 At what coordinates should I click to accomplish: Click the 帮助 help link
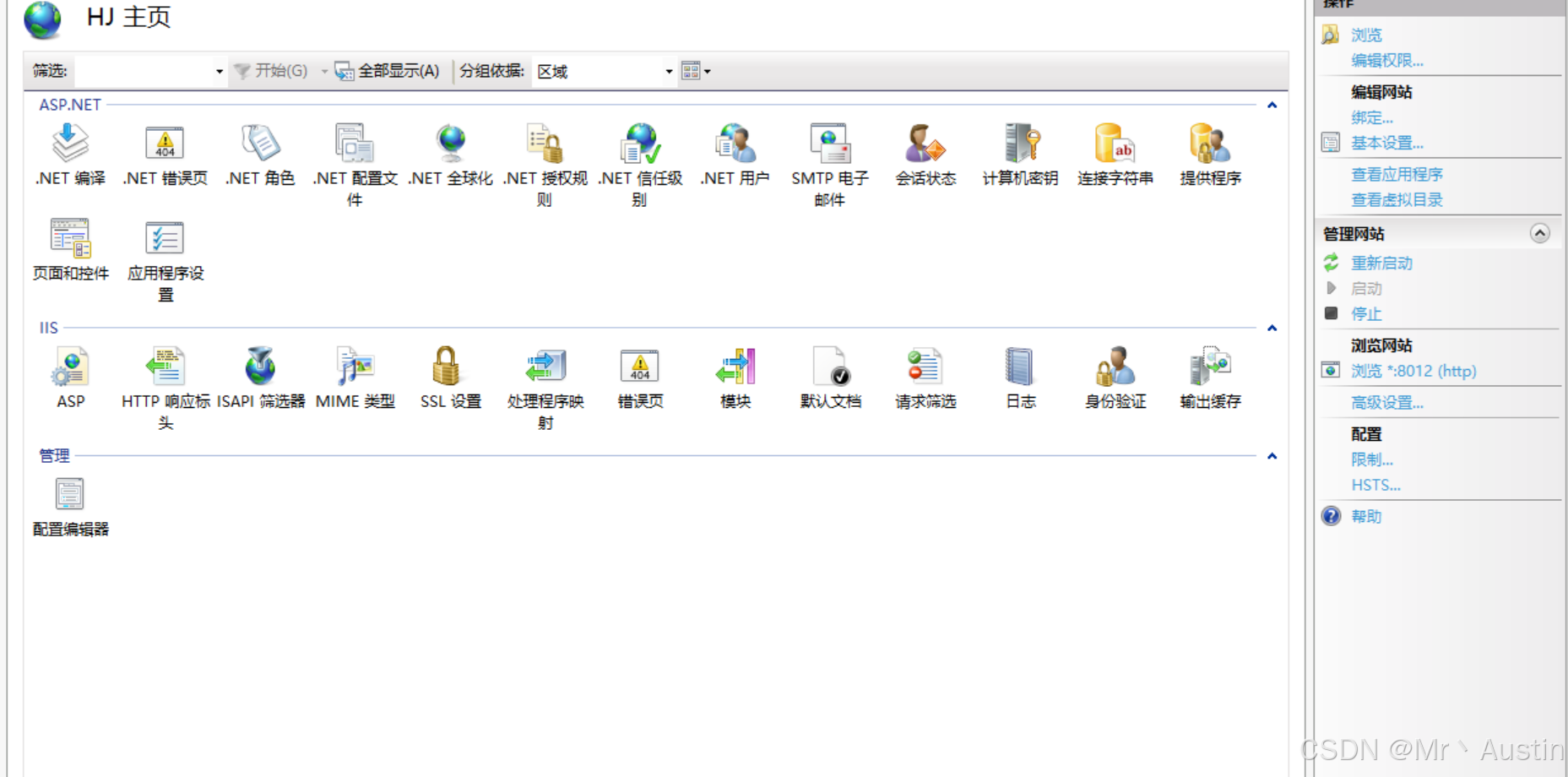pyautogui.click(x=1366, y=517)
